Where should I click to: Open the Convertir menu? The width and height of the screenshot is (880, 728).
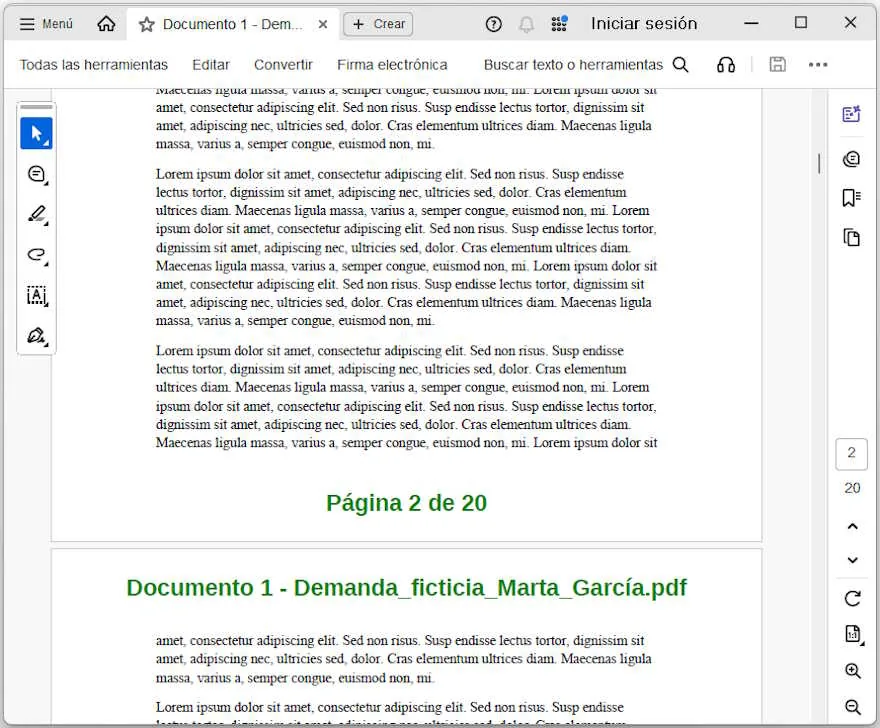click(283, 65)
